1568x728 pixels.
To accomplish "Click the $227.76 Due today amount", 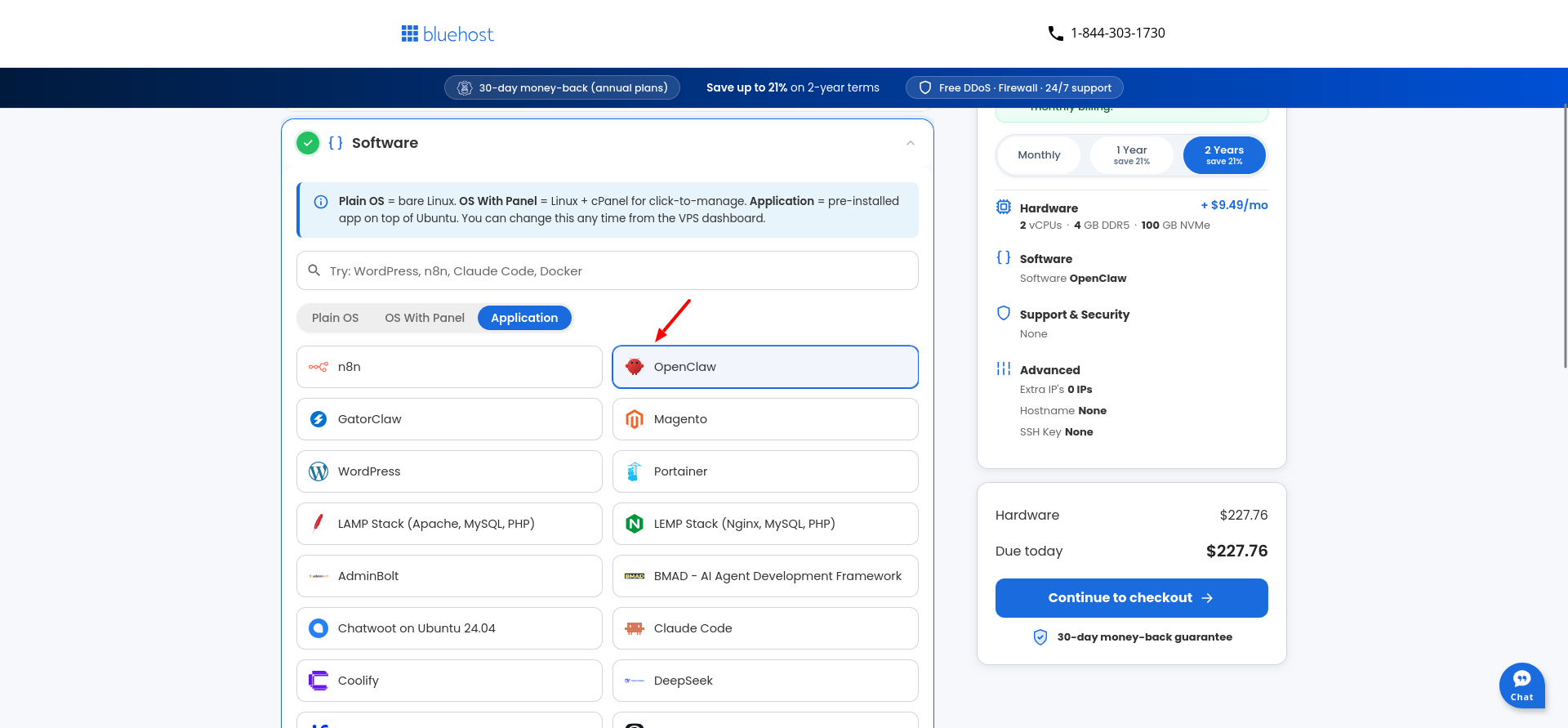I will (1236, 552).
